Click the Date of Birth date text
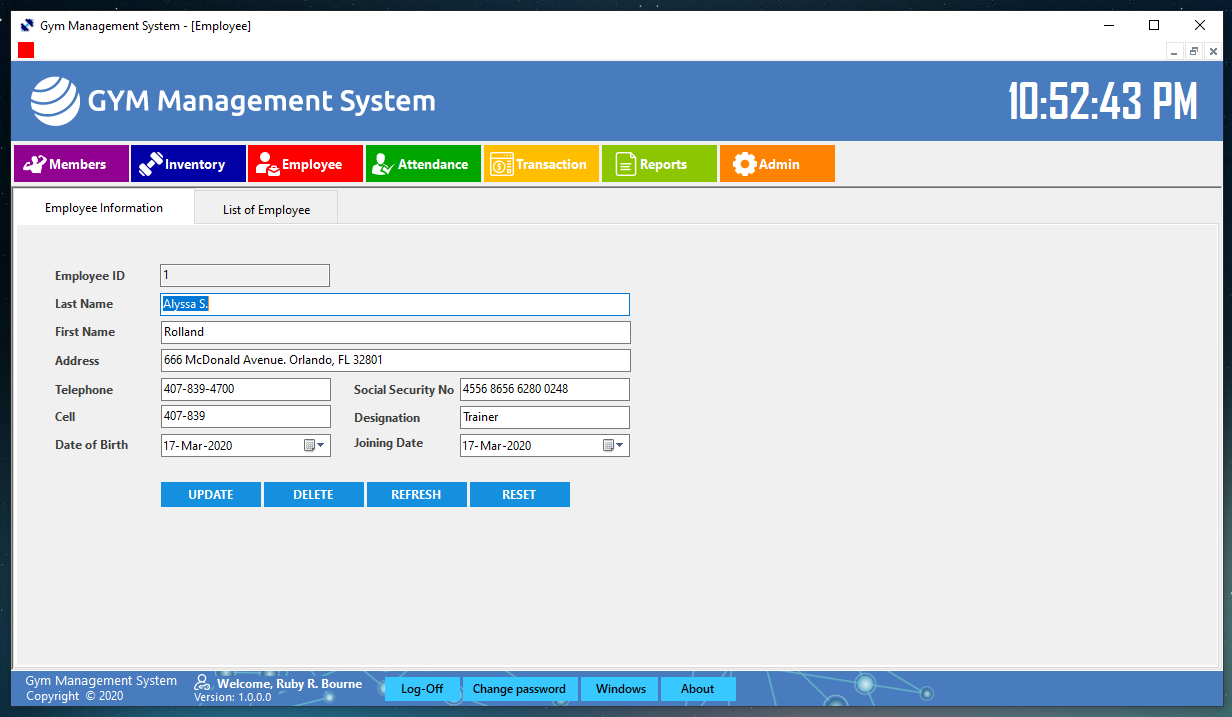 [x=198, y=446]
